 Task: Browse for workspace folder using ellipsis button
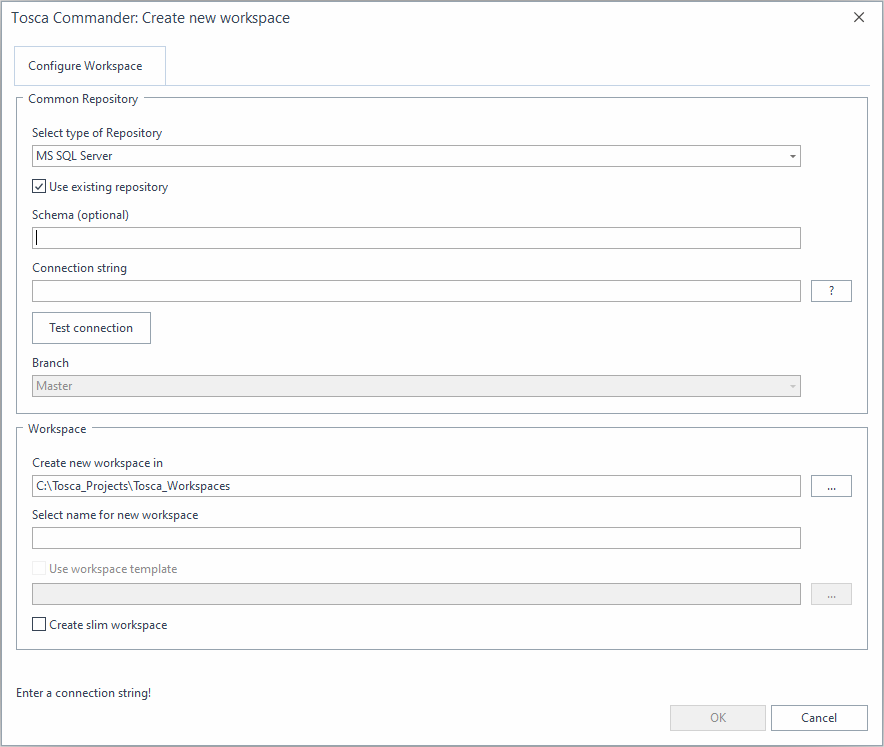[831, 486]
